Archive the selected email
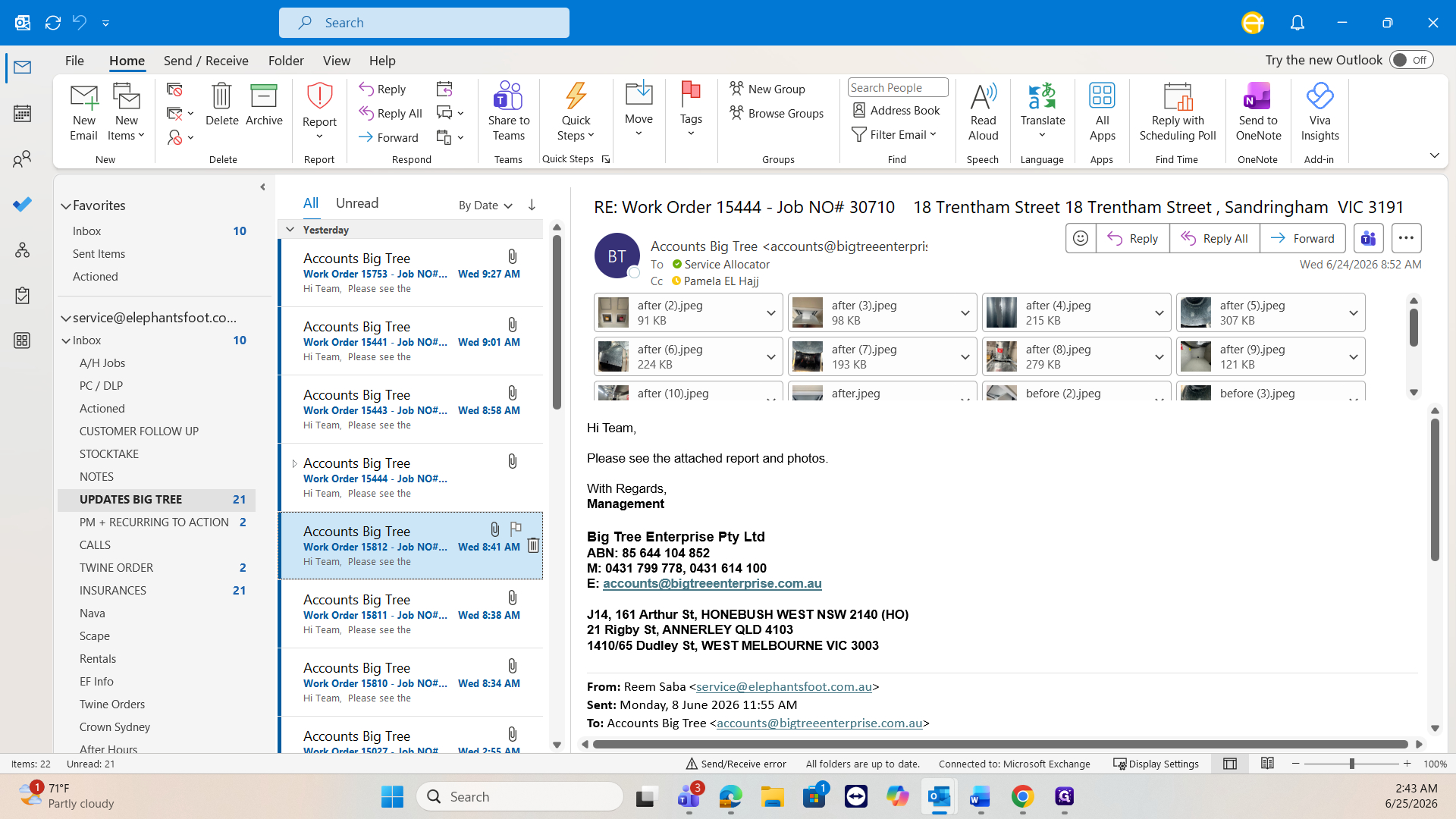 pyautogui.click(x=264, y=105)
